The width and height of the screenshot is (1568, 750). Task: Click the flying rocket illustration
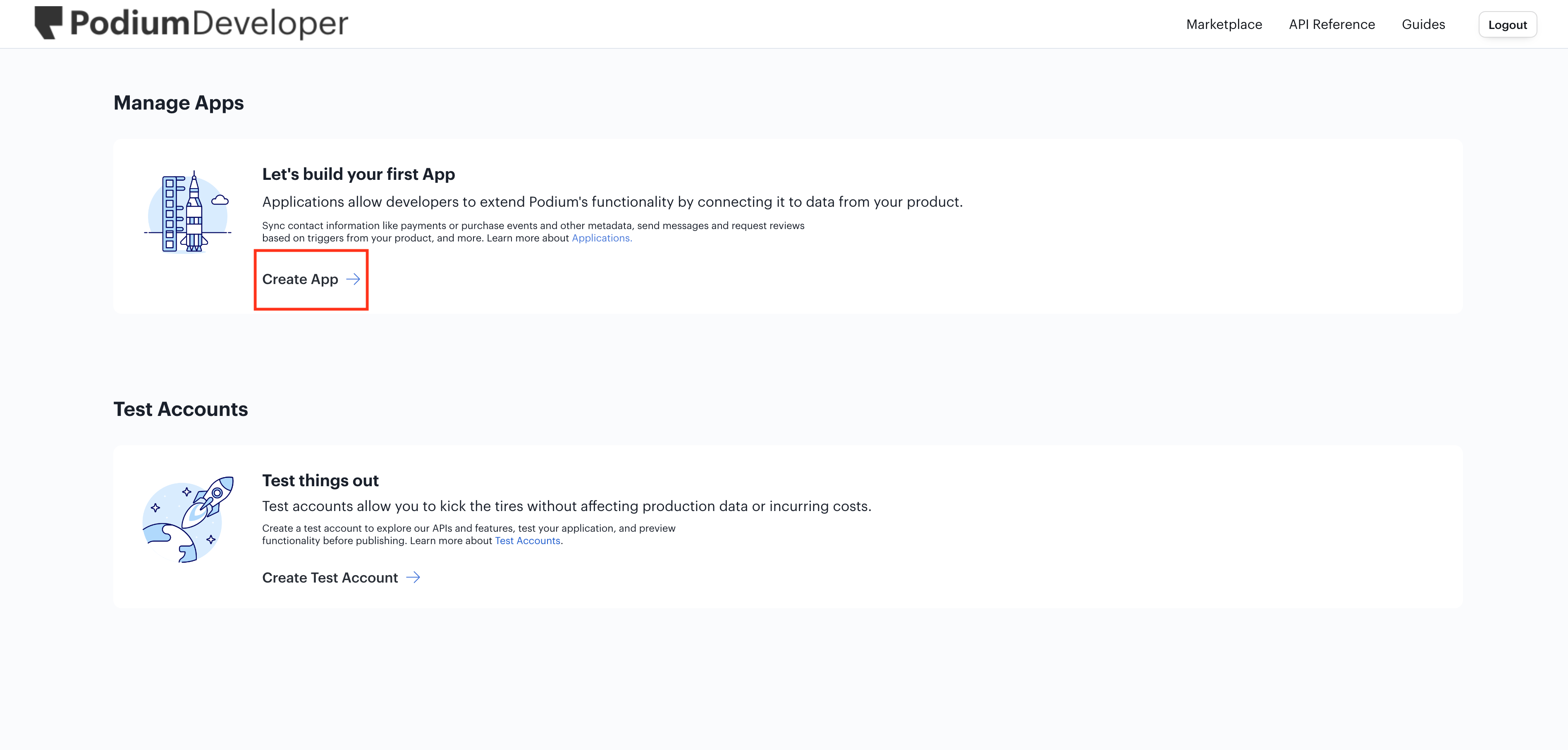(187, 519)
